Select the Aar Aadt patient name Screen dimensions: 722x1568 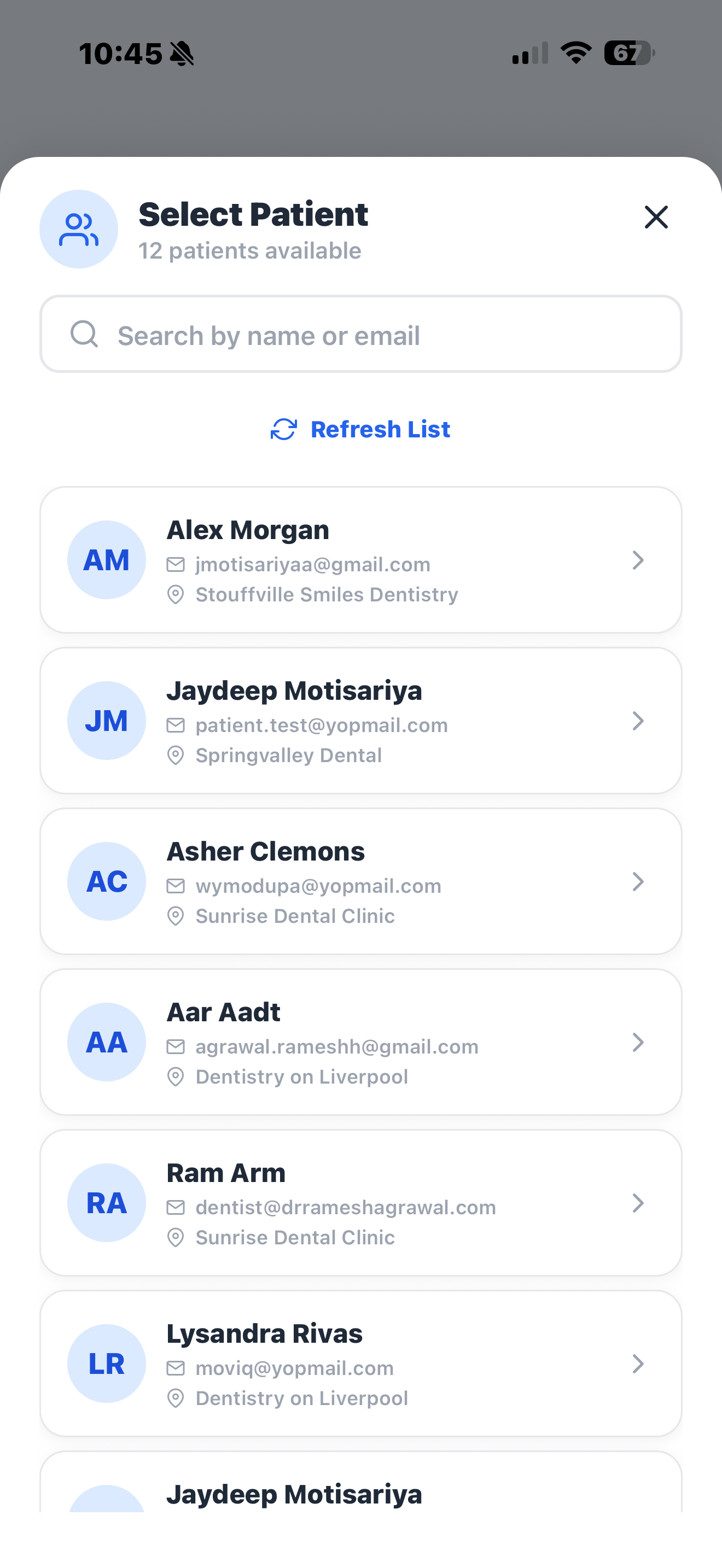(x=223, y=1013)
